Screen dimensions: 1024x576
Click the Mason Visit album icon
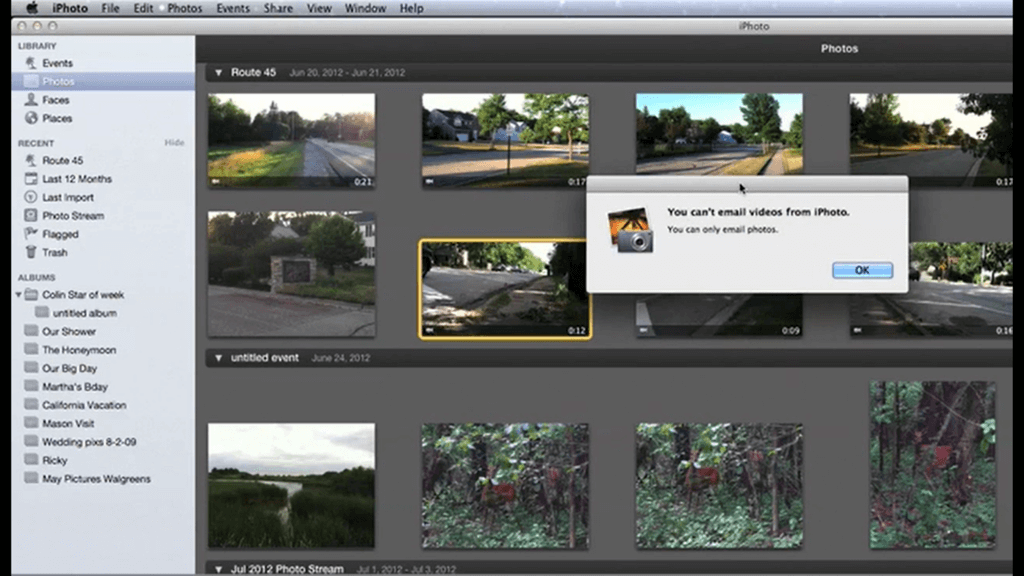click(x=31, y=423)
